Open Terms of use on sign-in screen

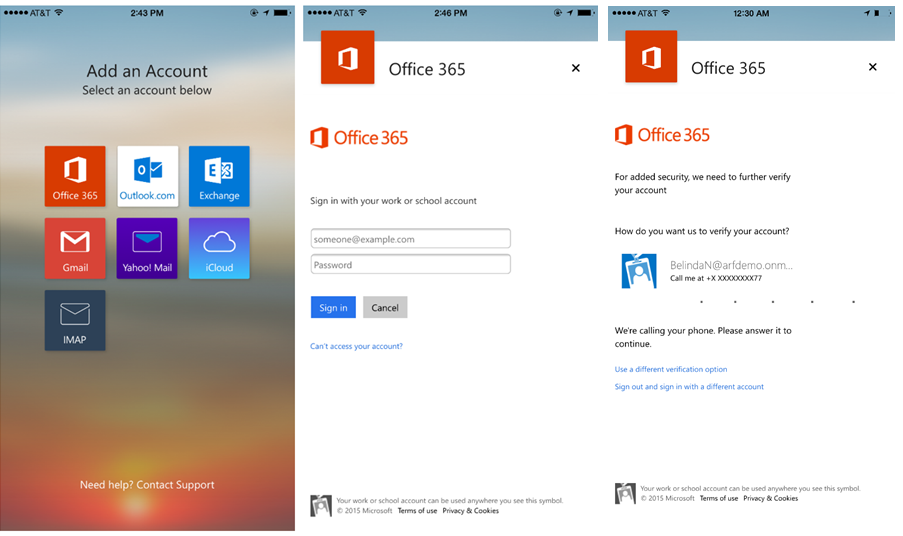click(x=418, y=511)
